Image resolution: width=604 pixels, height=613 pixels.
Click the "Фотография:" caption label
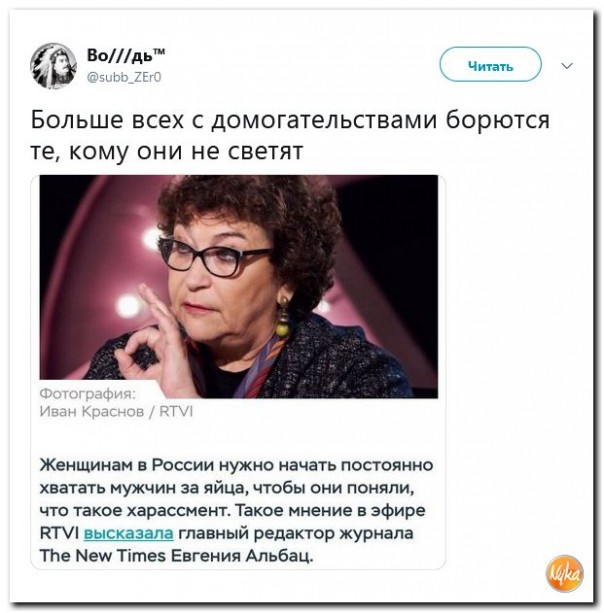88,394
